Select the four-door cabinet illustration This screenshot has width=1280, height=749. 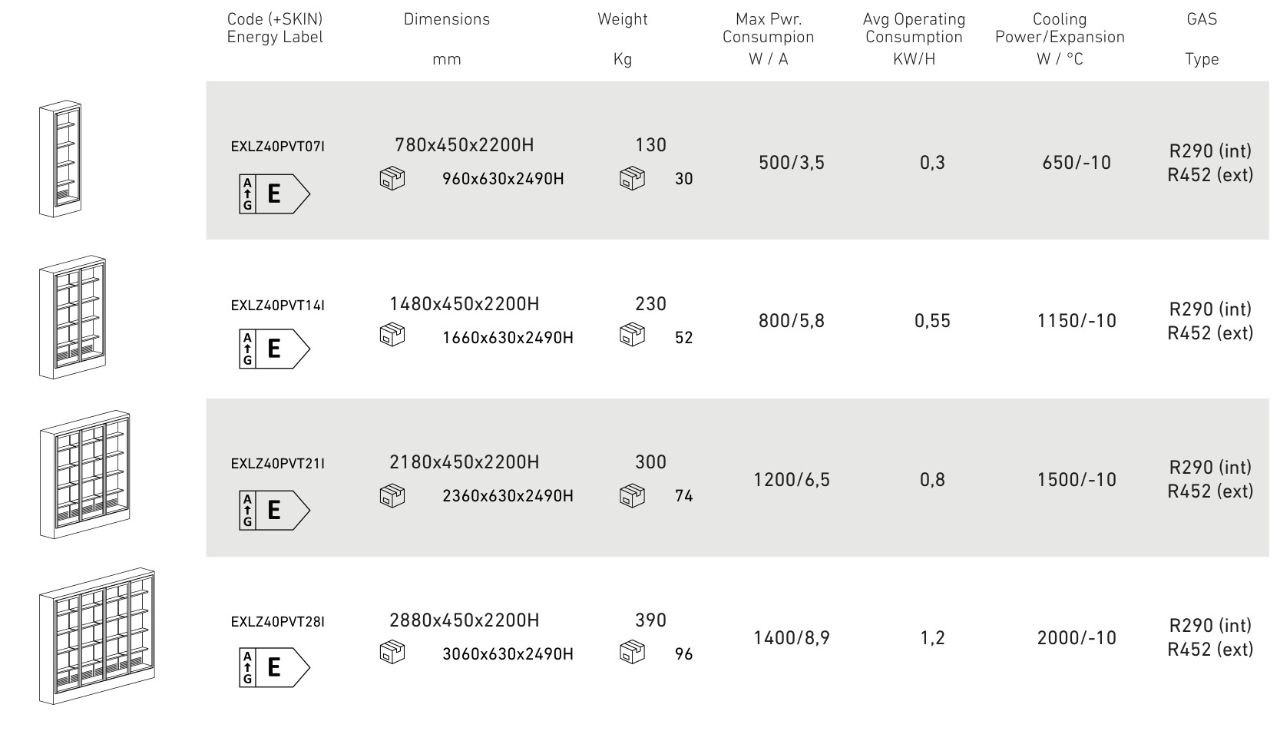pos(97,637)
